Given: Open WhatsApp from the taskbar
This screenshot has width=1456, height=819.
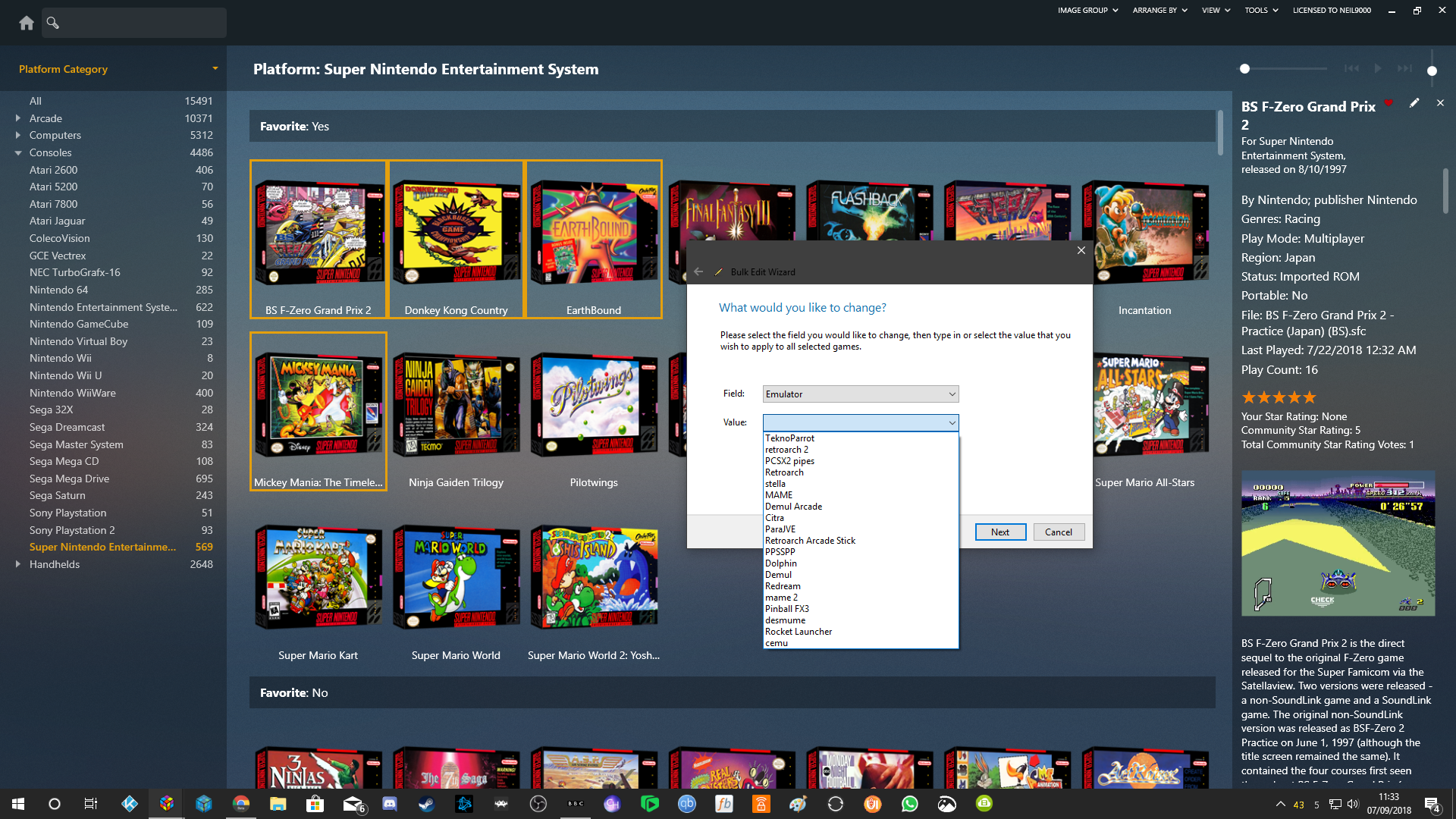Looking at the screenshot, I should [x=909, y=804].
